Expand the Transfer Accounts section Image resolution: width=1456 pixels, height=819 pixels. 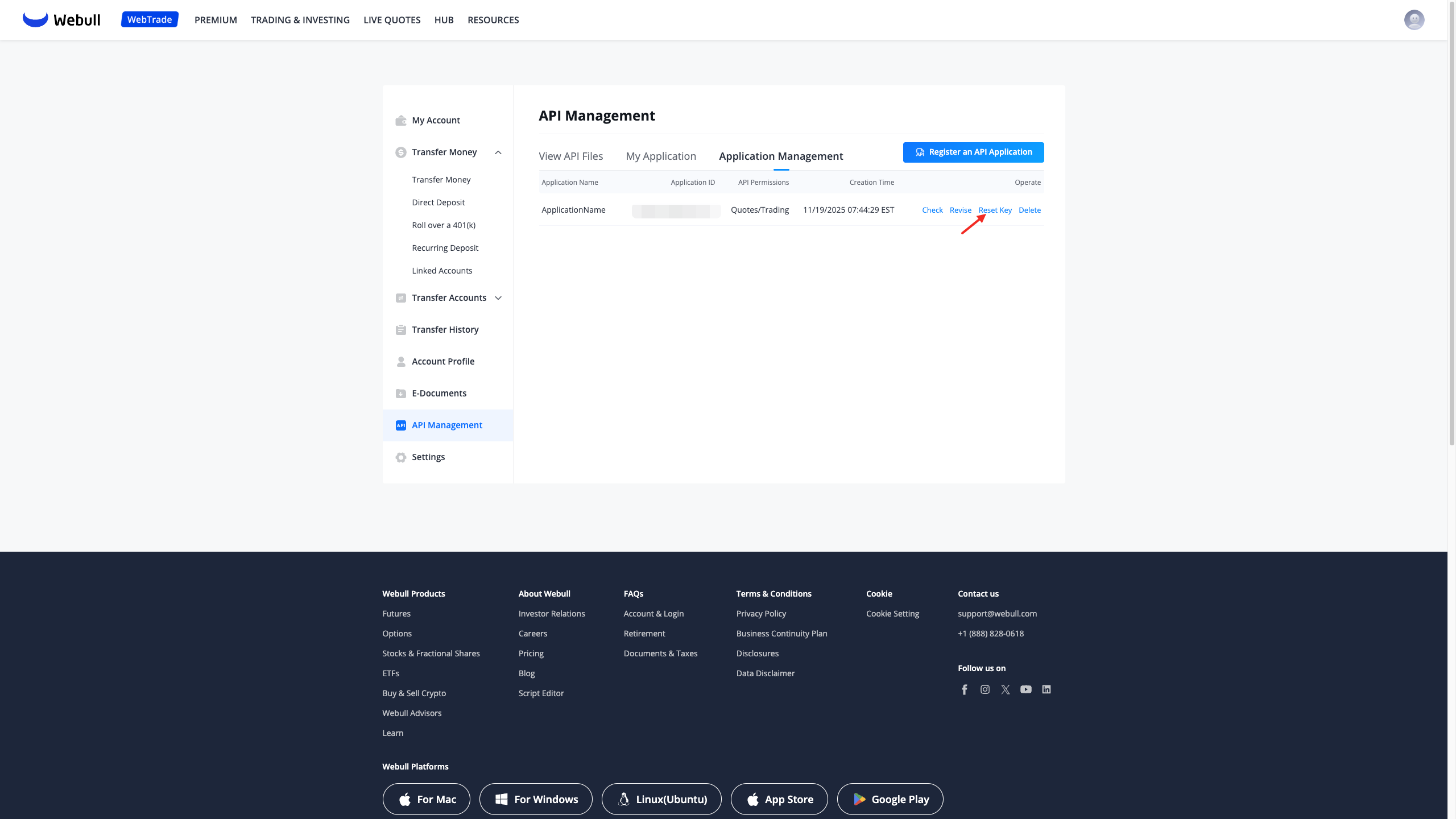click(x=498, y=298)
